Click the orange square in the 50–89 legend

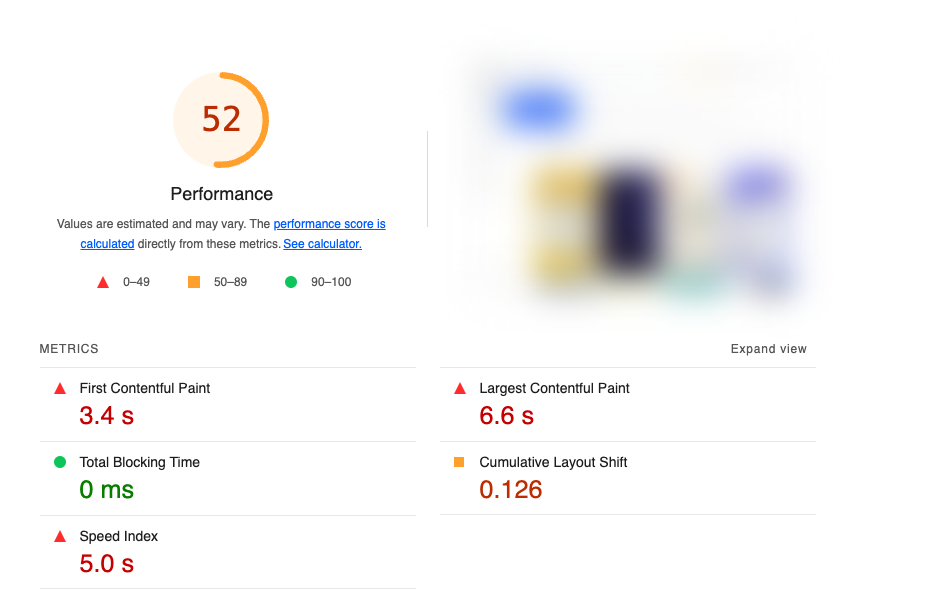point(193,282)
